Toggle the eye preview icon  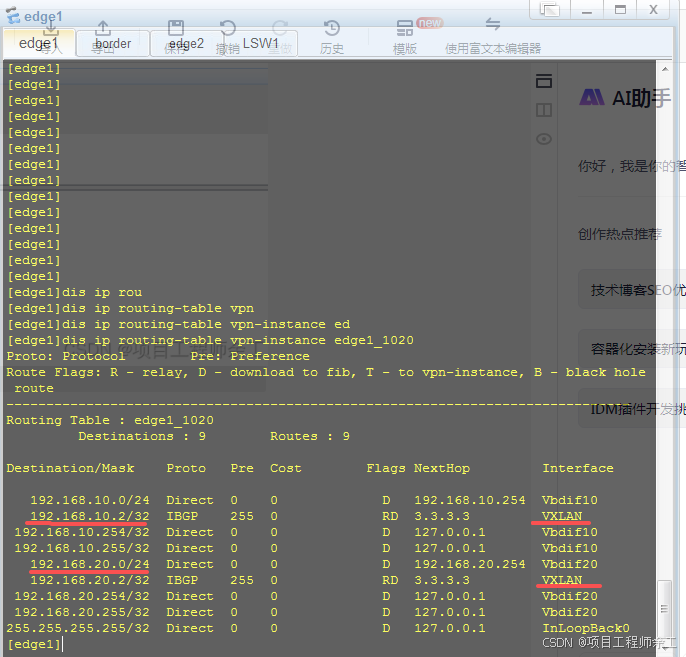pos(544,139)
